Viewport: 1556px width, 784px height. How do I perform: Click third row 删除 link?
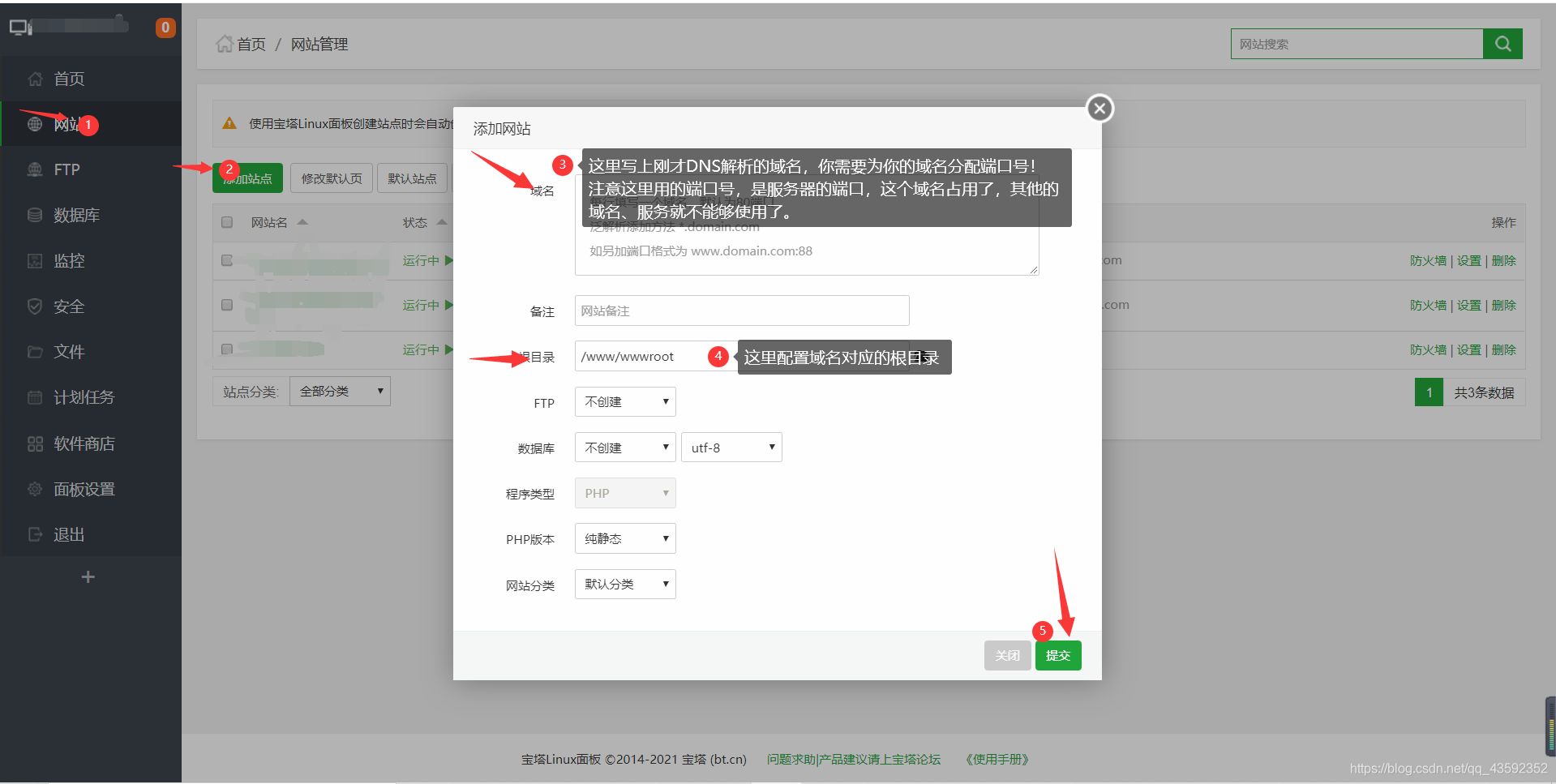click(x=1504, y=349)
